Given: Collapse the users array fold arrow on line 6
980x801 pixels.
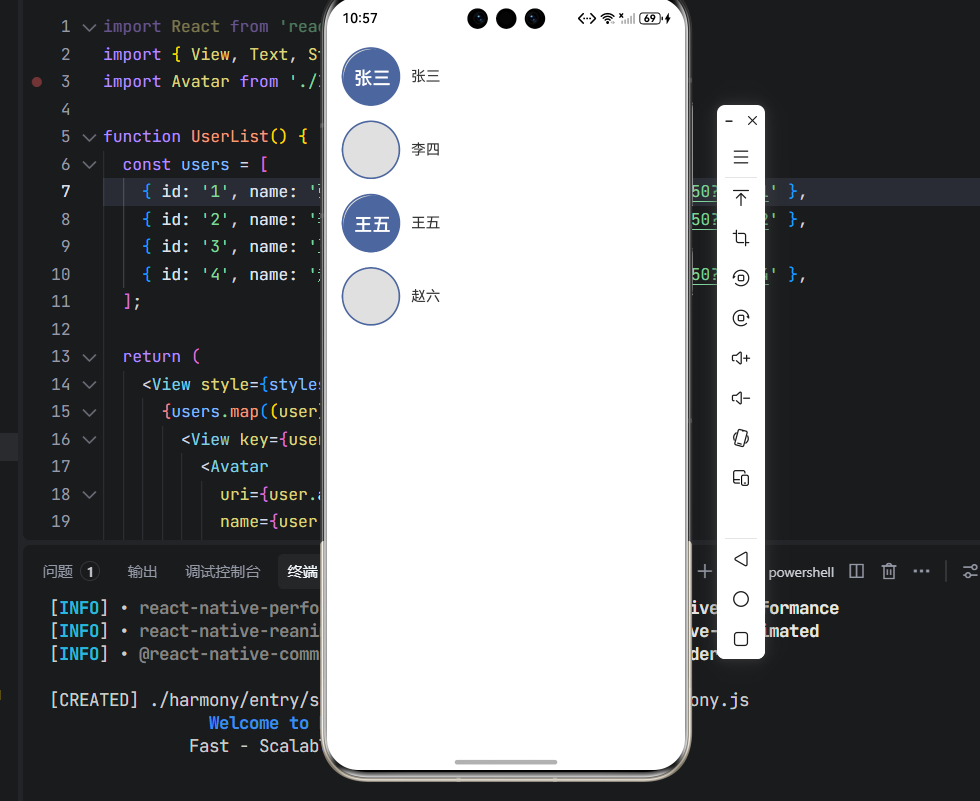Looking at the screenshot, I should coord(89,165).
